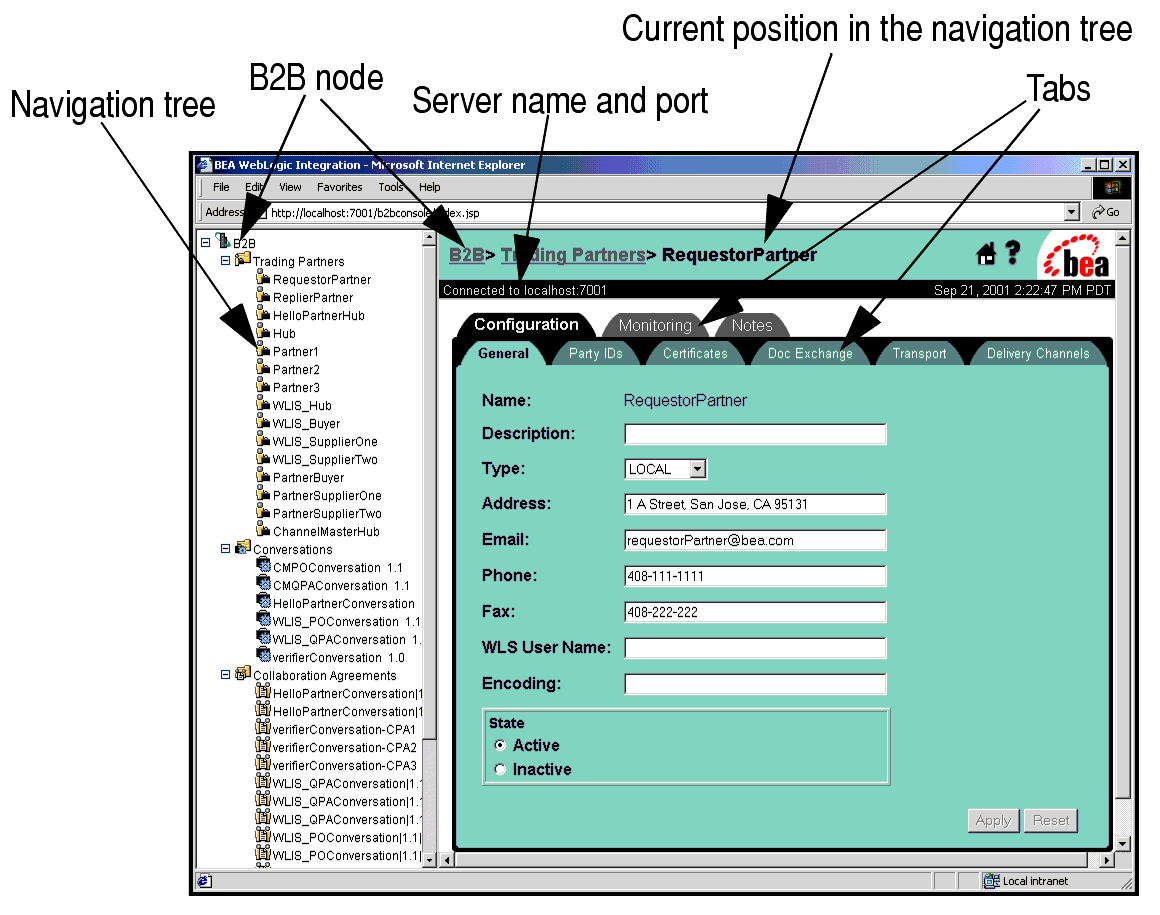Open the Party IDs sub-tab
This screenshot has width=1160, height=915.
tap(596, 354)
